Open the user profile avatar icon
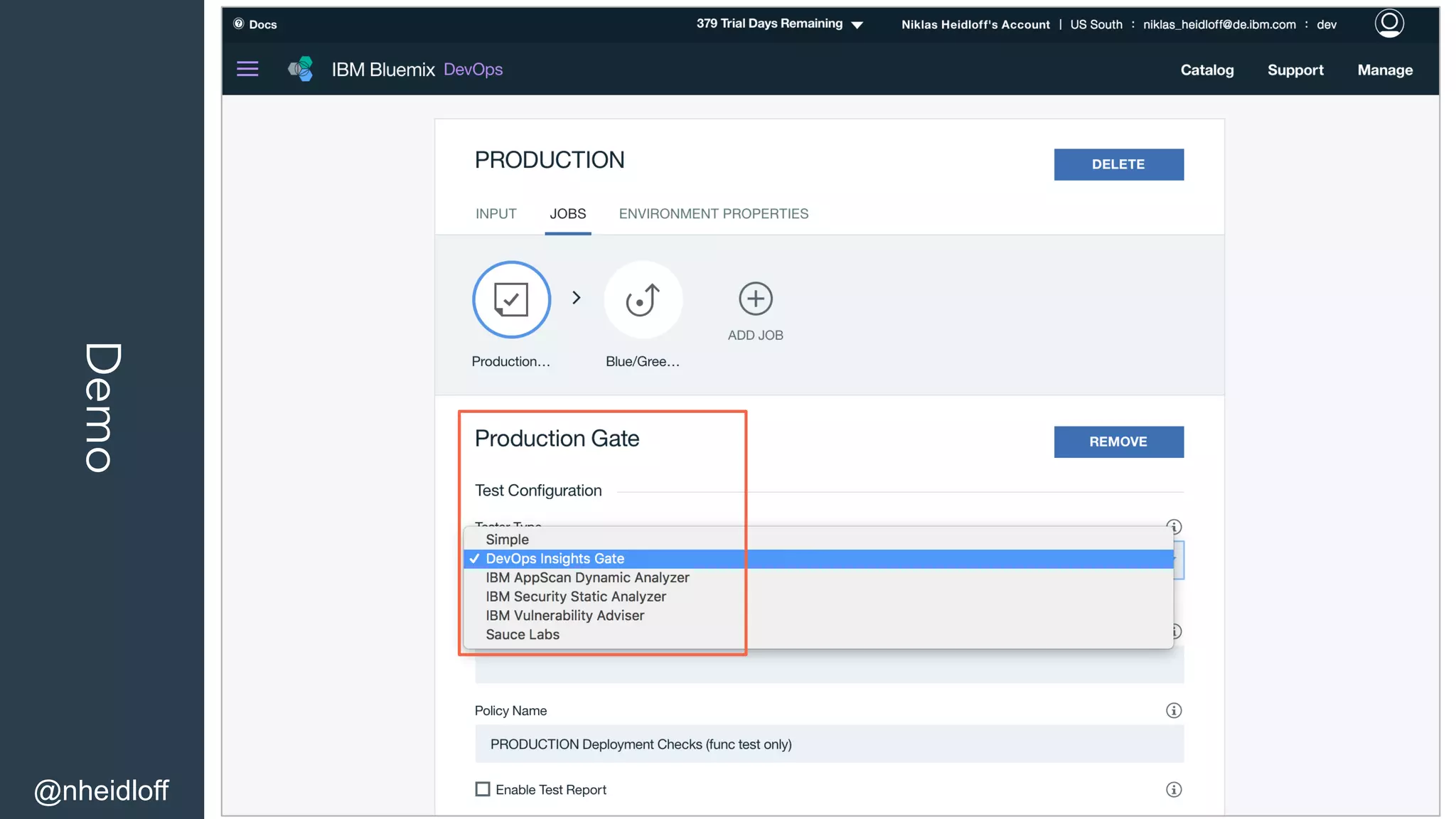Image resolution: width=1456 pixels, height=819 pixels. 1388,23
